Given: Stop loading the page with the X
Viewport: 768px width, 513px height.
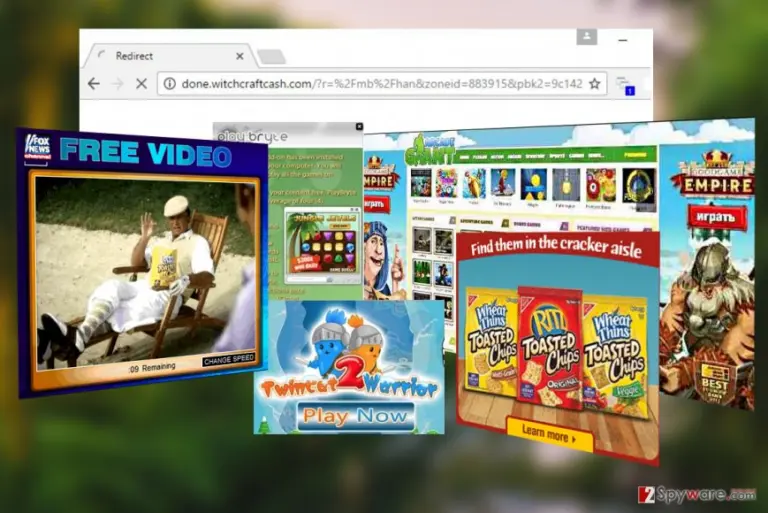Looking at the screenshot, I should (x=142, y=84).
